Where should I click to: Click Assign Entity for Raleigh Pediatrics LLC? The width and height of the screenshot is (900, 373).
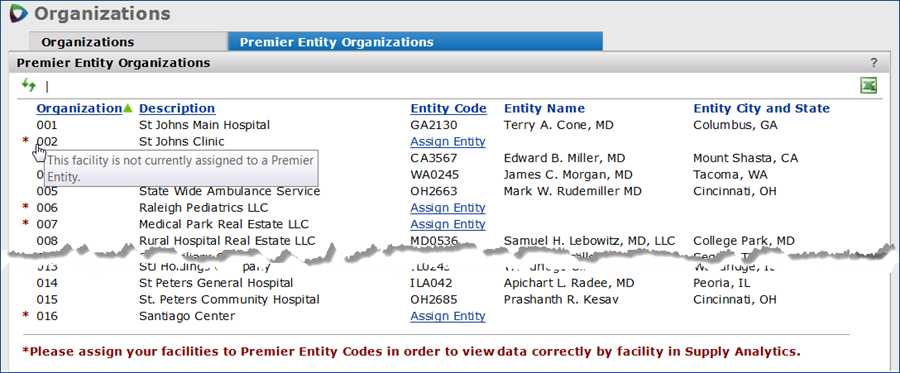click(x=448, y=208)
